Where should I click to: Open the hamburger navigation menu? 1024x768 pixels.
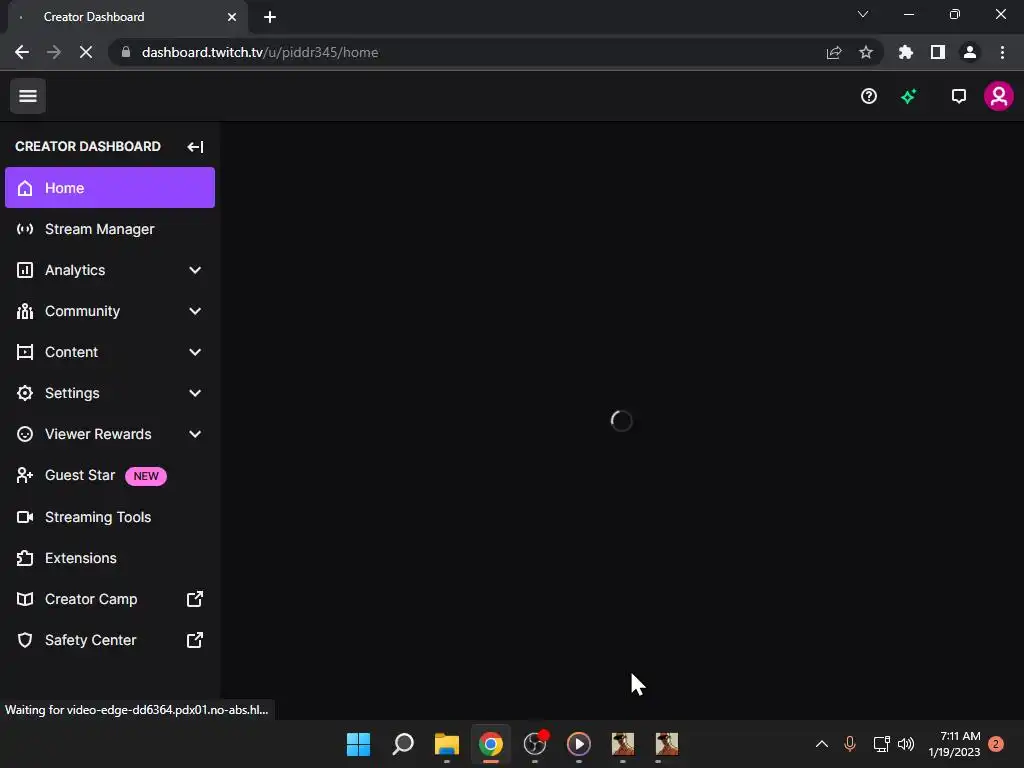point(27,96)
